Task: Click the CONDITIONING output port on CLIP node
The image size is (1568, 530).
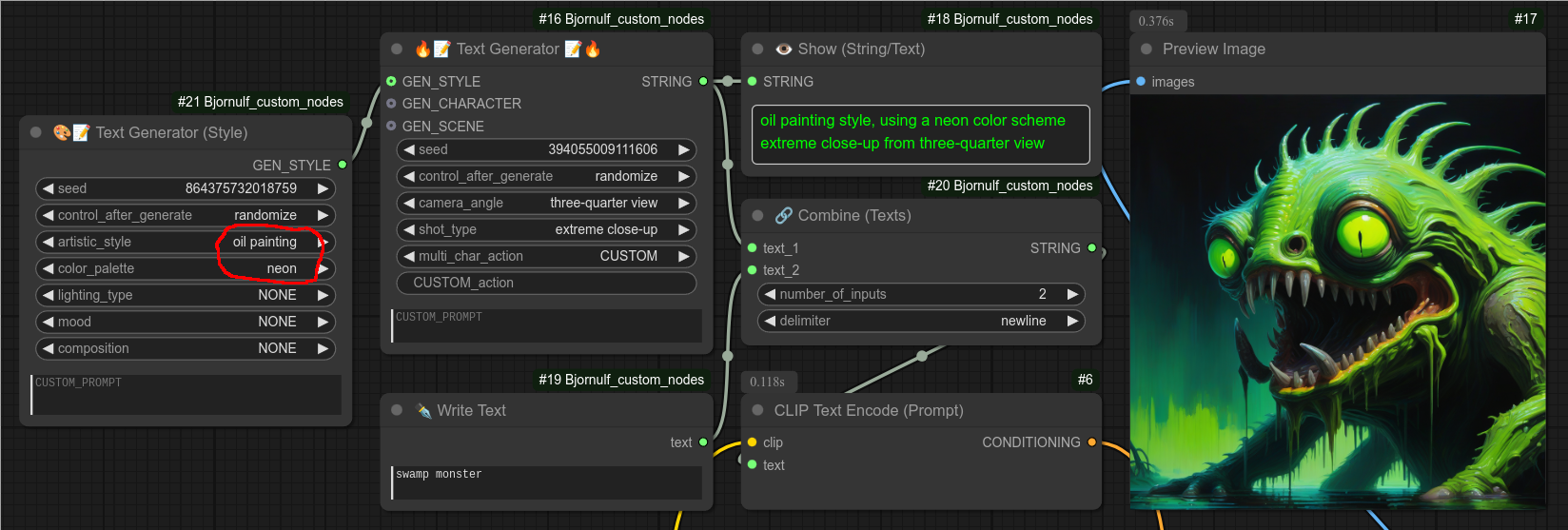Action: [x=1091, y=442]
